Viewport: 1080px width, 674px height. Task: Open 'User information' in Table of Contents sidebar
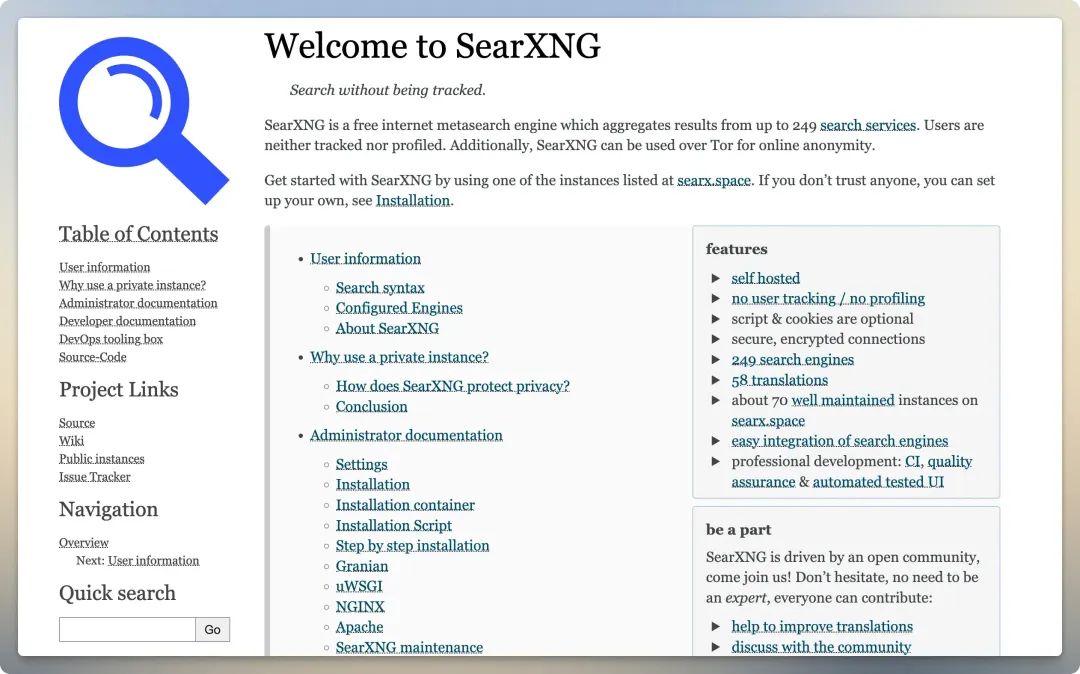105,267
